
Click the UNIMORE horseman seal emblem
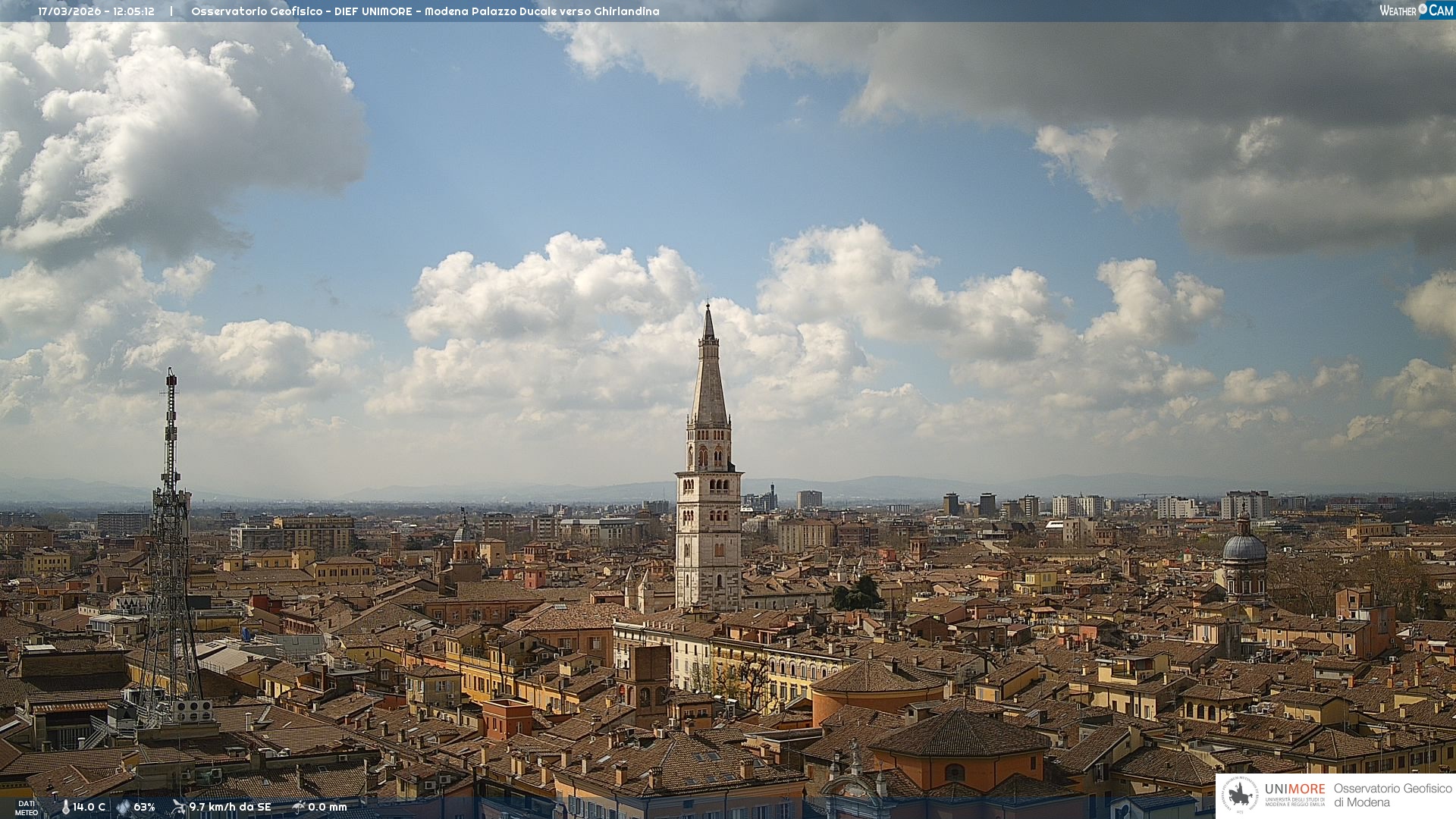[x=1240, y=795]
